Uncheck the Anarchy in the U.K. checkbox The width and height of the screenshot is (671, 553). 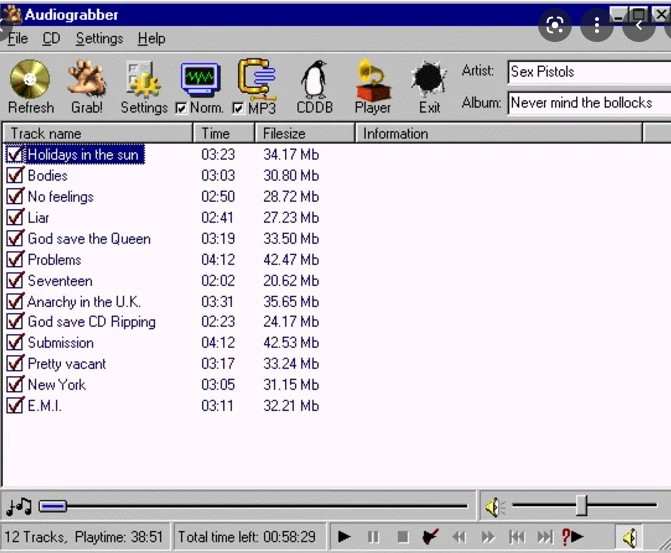(15, 302)
